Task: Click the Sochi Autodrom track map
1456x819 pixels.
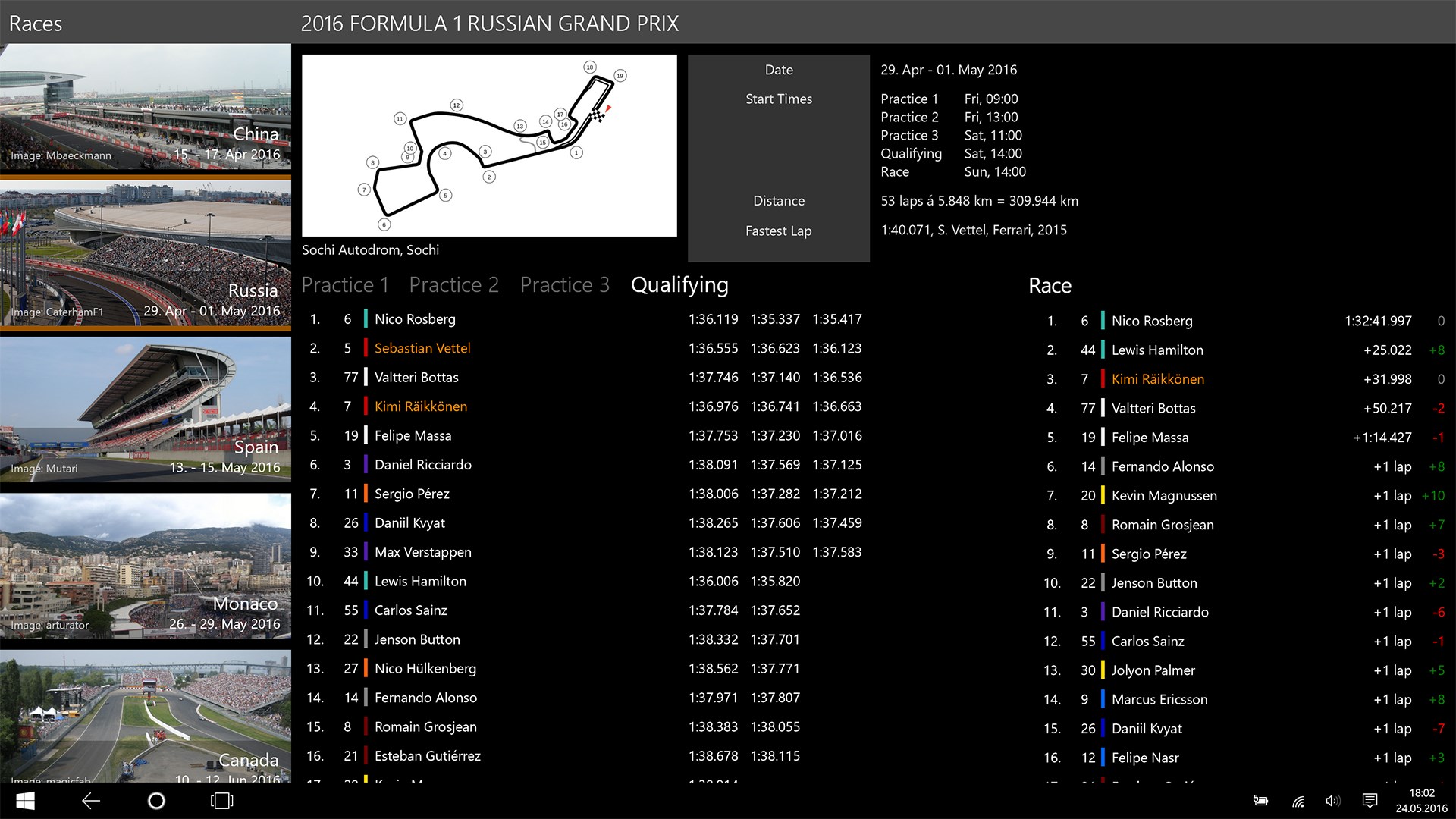Action: (x=489, y=146)
